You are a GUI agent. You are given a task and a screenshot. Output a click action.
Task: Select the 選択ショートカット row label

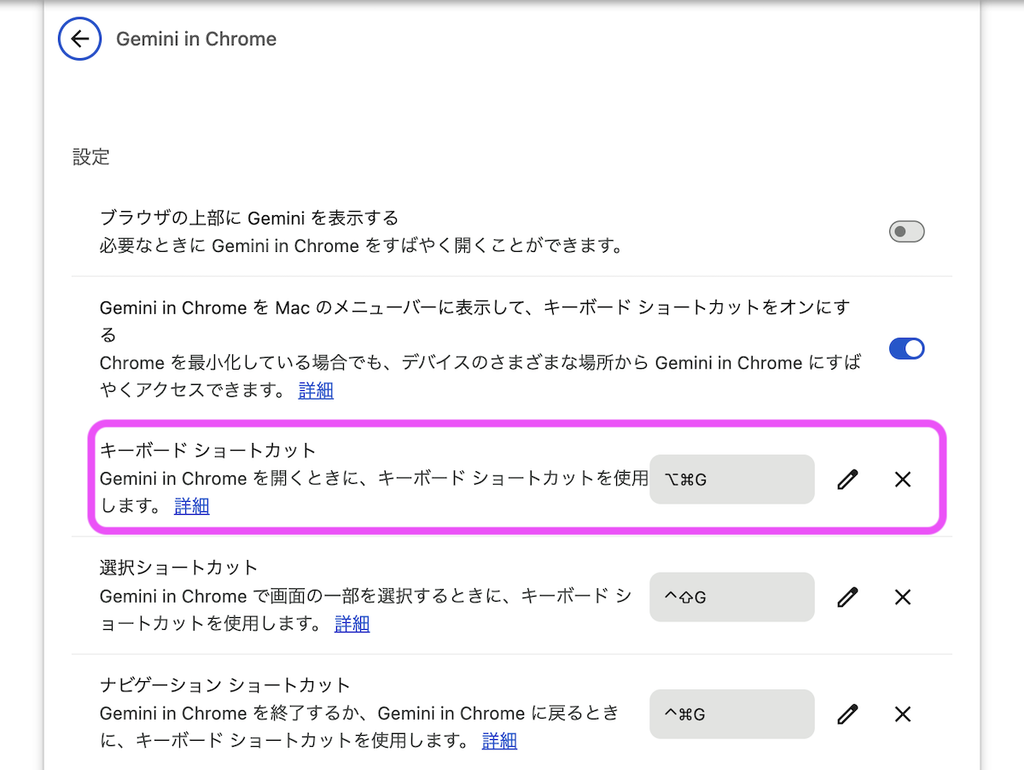coord(178,568)
